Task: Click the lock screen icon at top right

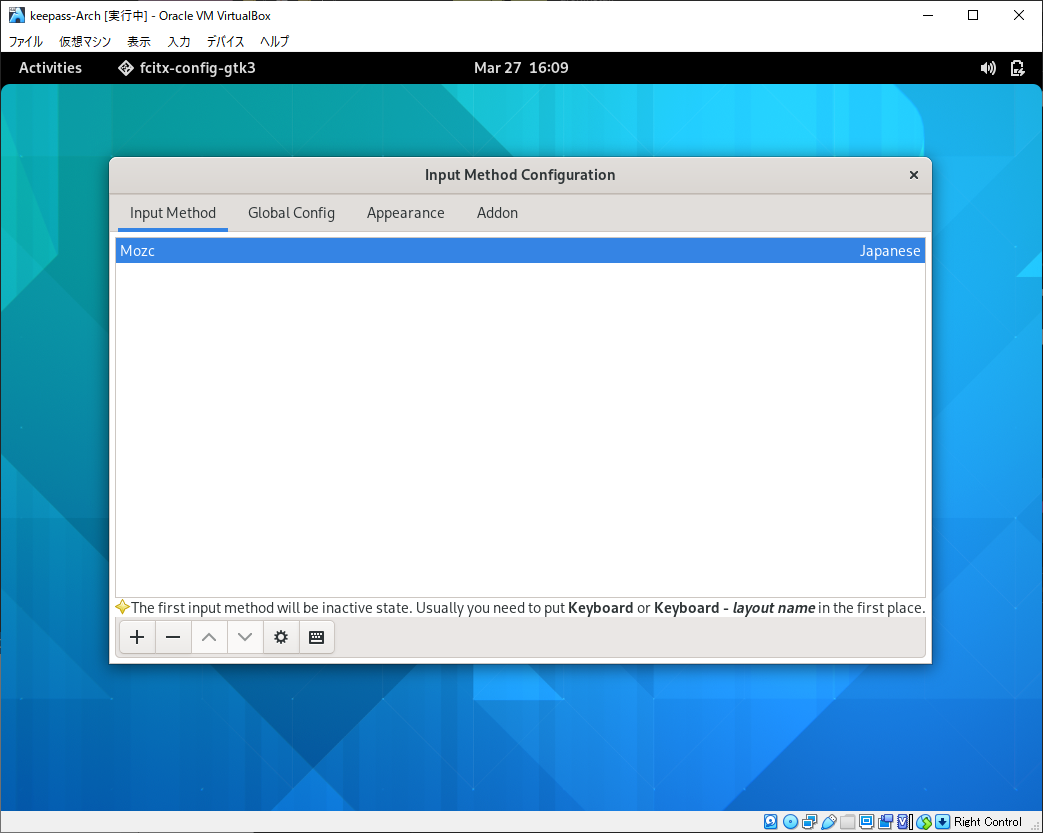Action: point(1018,68)
